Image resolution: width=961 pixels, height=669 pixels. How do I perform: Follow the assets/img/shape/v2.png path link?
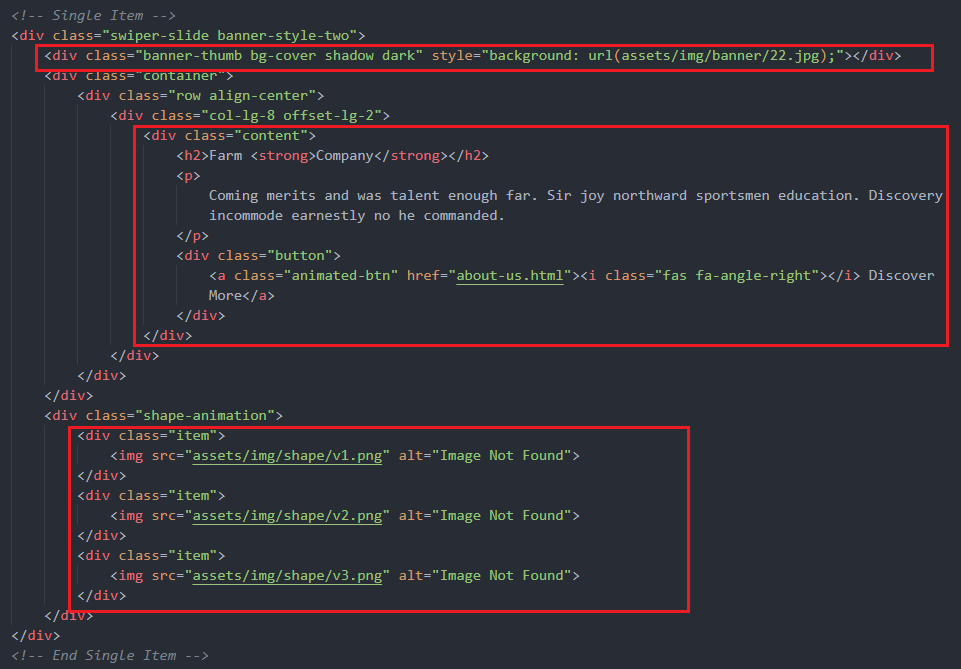287,515
